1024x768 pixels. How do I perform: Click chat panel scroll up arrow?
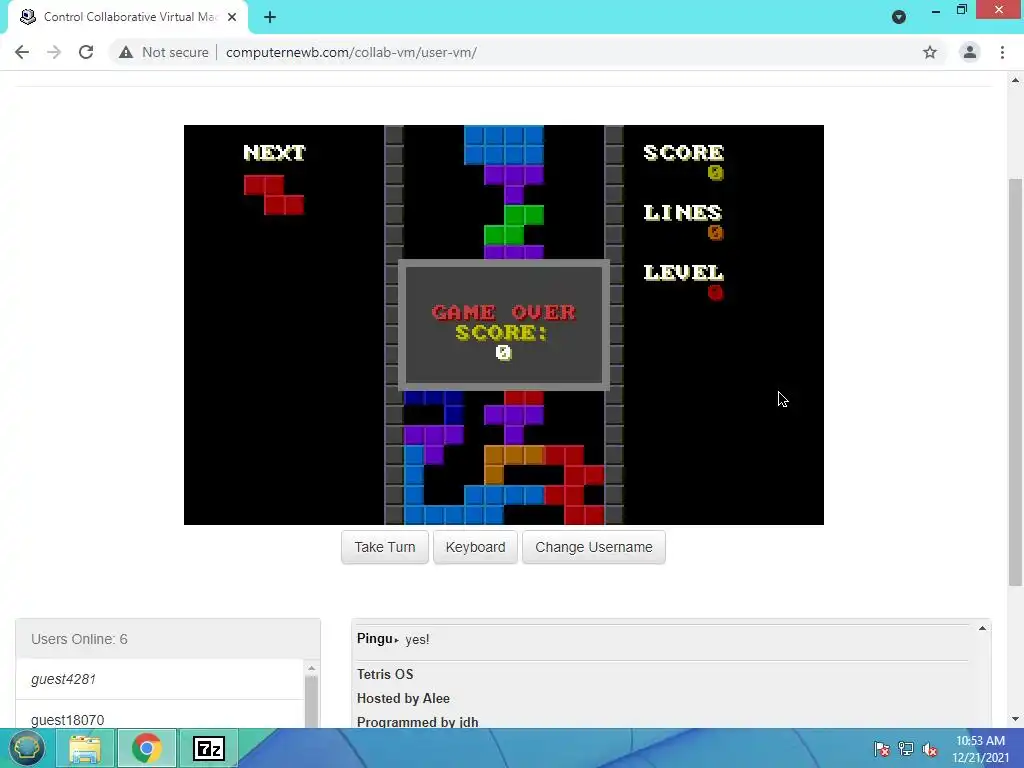tap(982, 628)
